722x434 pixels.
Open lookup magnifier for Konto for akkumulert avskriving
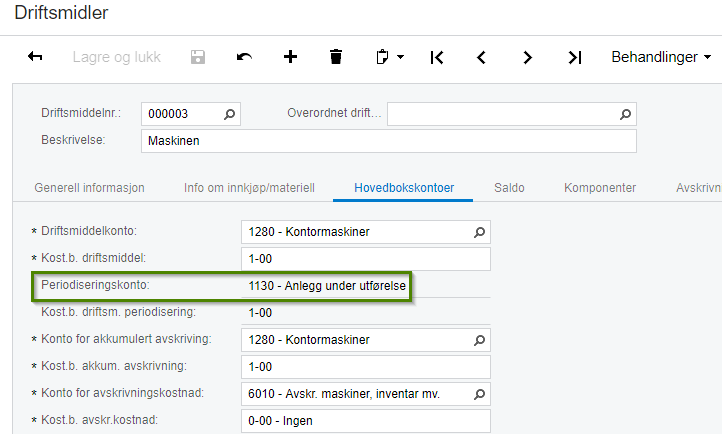tap(479, 340)
